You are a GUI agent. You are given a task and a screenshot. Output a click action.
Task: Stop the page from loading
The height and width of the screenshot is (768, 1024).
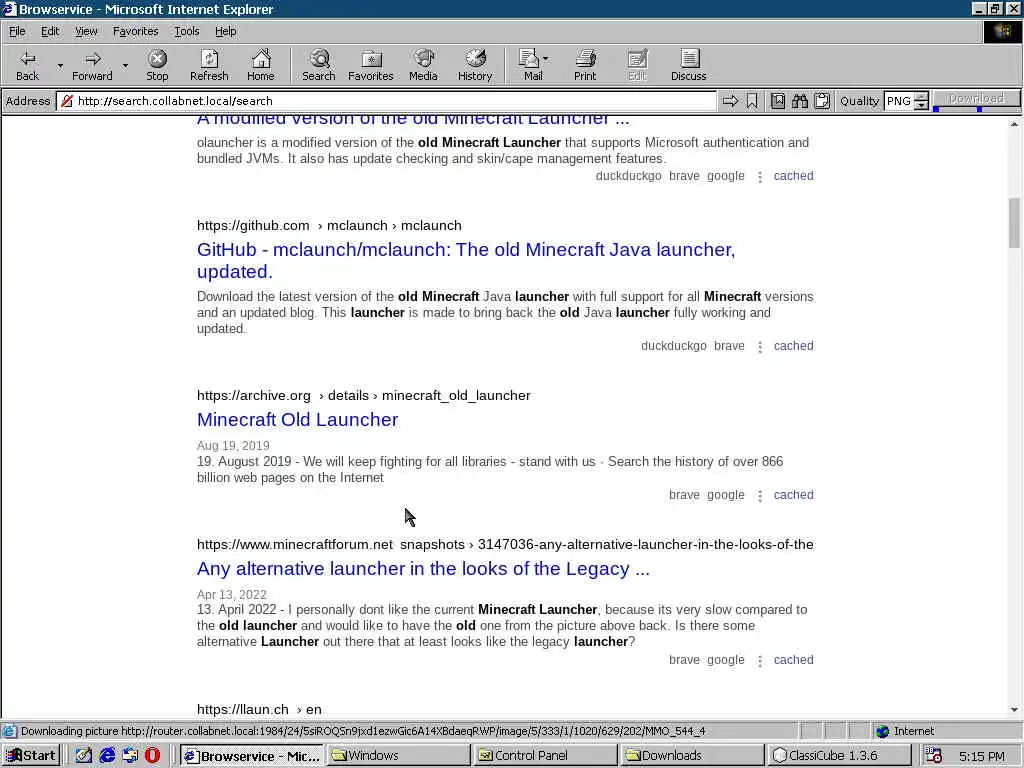(x=157, y=65)
